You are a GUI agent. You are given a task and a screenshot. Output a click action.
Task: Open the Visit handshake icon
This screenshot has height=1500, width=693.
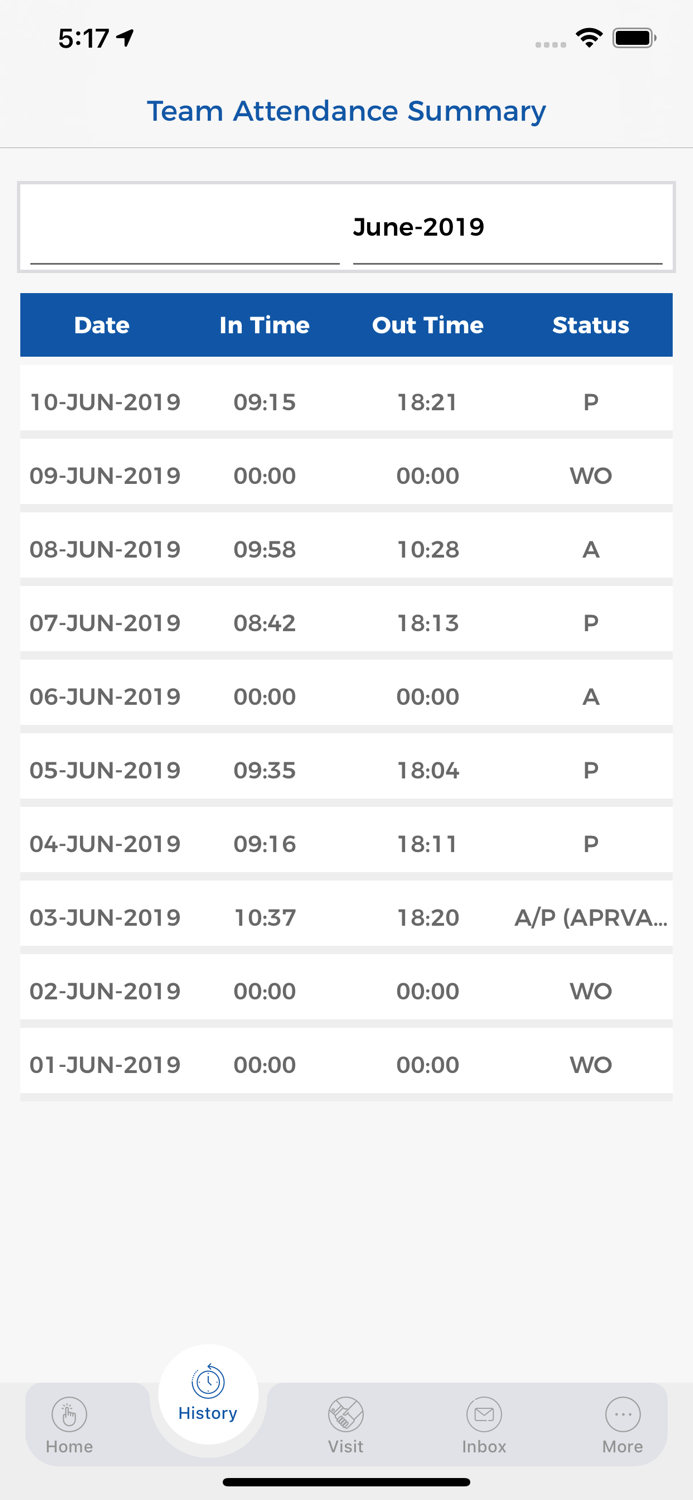[345, 1416]
